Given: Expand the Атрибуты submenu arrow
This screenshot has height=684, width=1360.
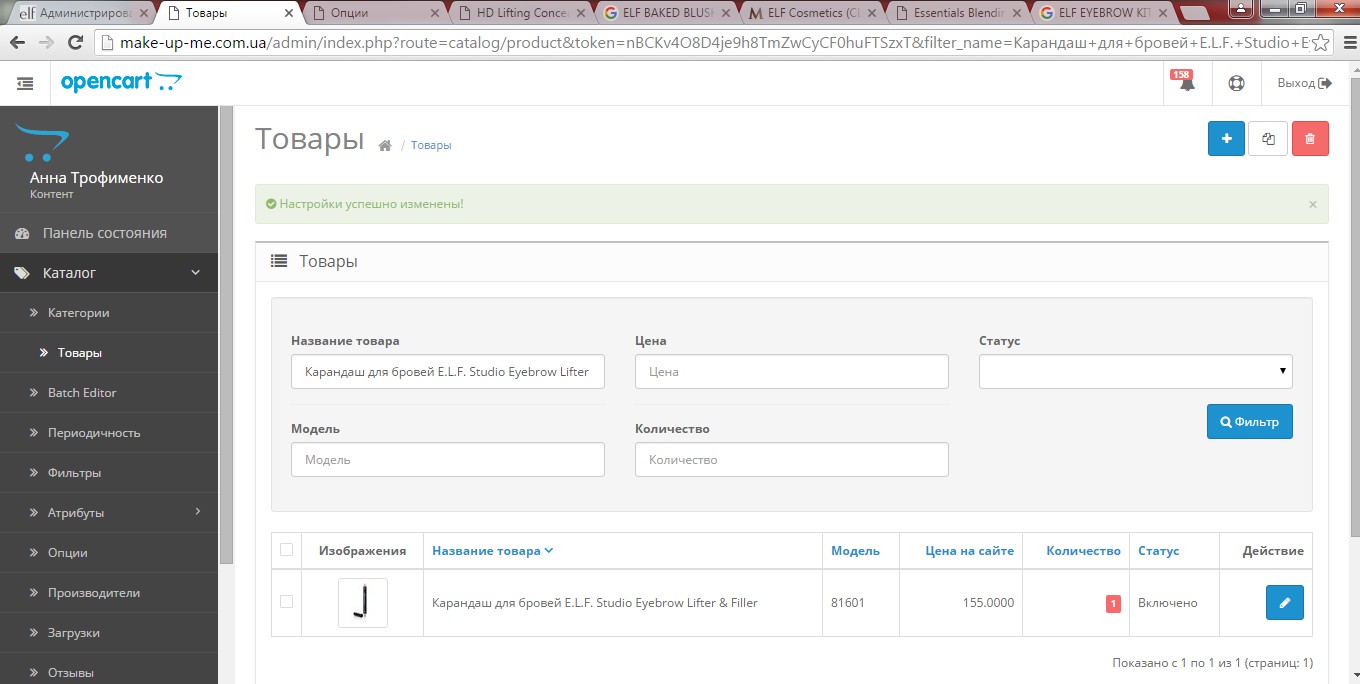Looking at the screenshot, I should [x=198, y=512].
